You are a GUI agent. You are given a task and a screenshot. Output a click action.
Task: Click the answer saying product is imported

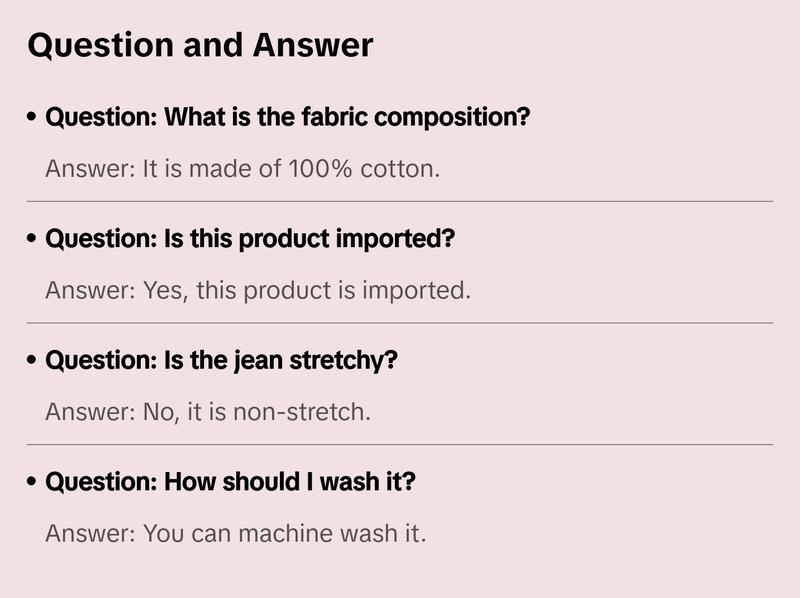click(257, 290)
